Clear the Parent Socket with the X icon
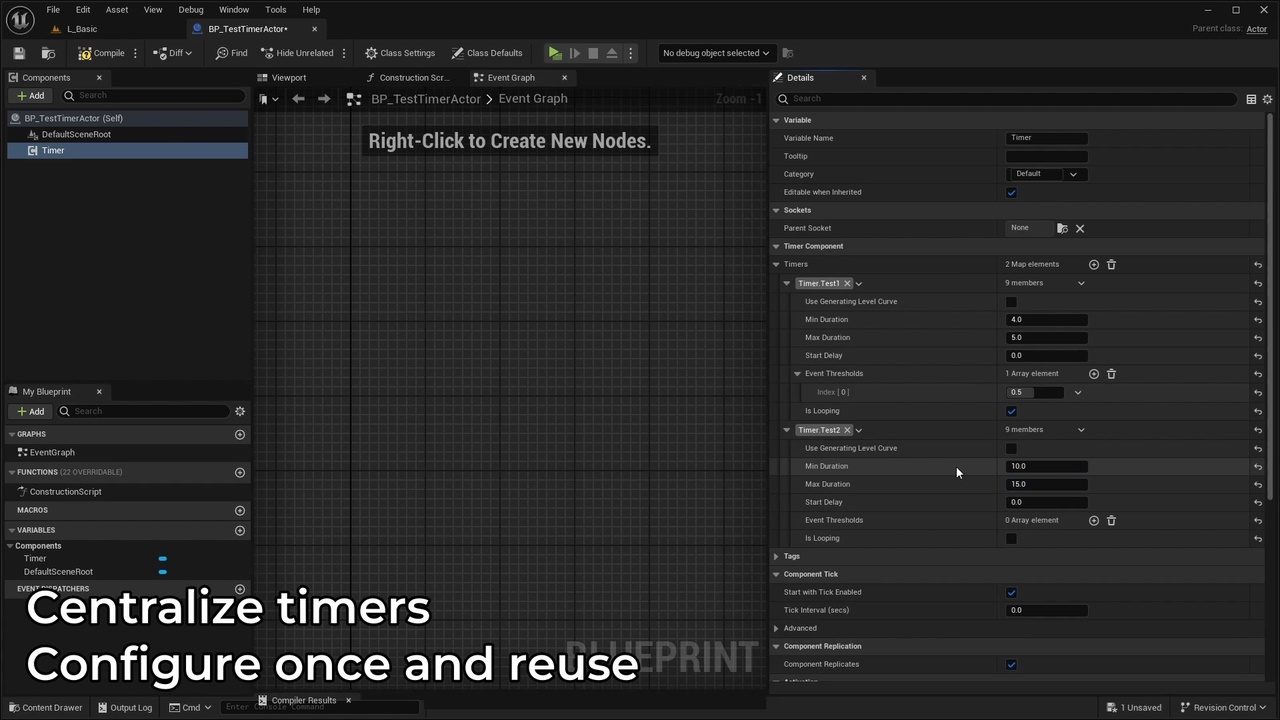 [1080, 228]
